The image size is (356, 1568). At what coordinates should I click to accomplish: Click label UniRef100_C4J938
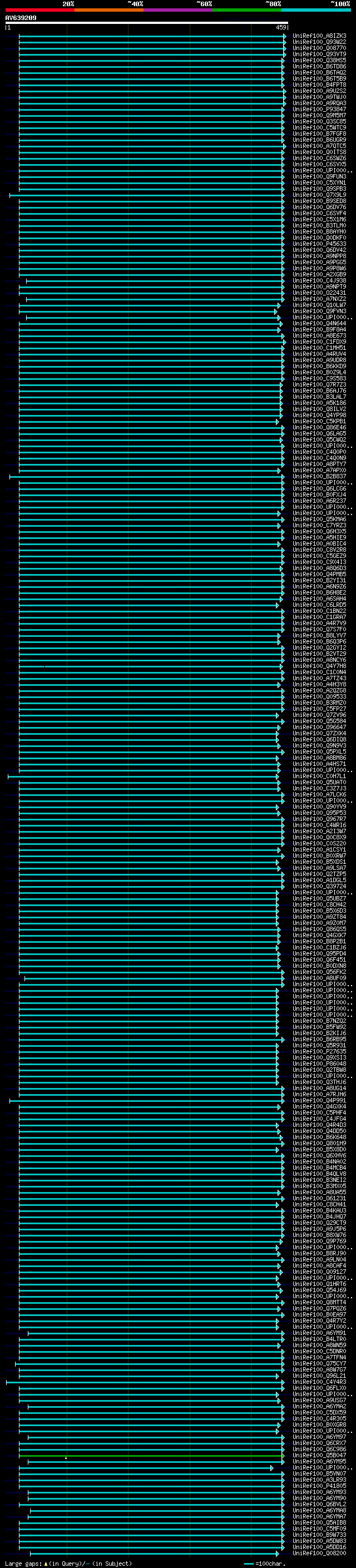click(319, 280)
